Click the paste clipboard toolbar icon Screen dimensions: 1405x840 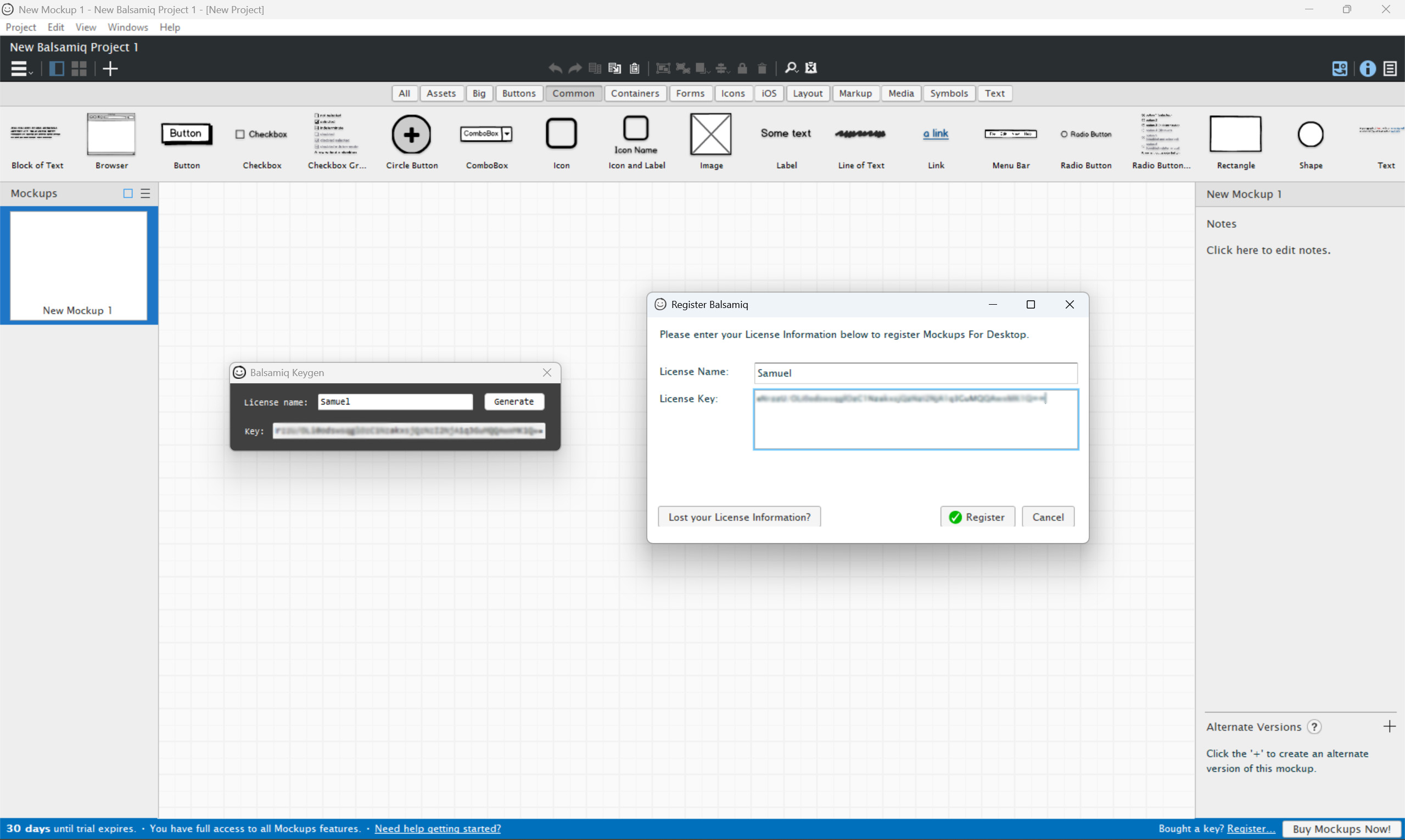coord(635,68)
